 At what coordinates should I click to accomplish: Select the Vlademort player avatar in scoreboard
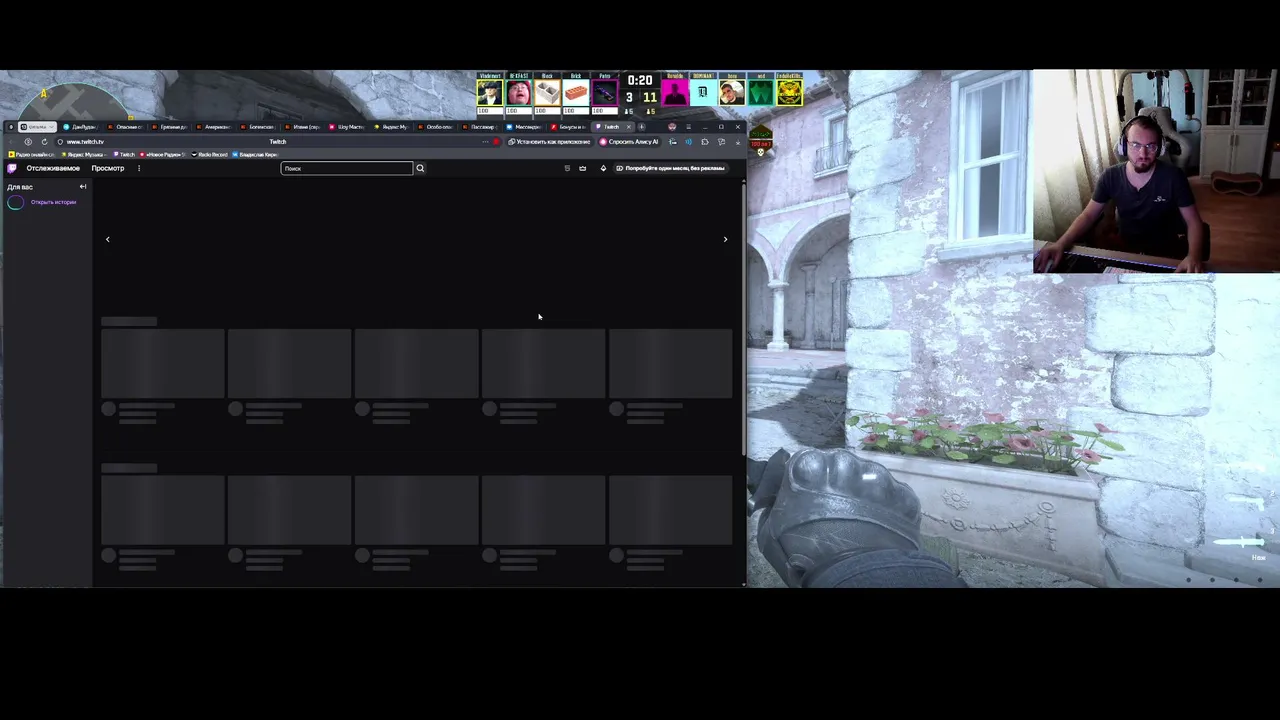click(x=489, y=93)
